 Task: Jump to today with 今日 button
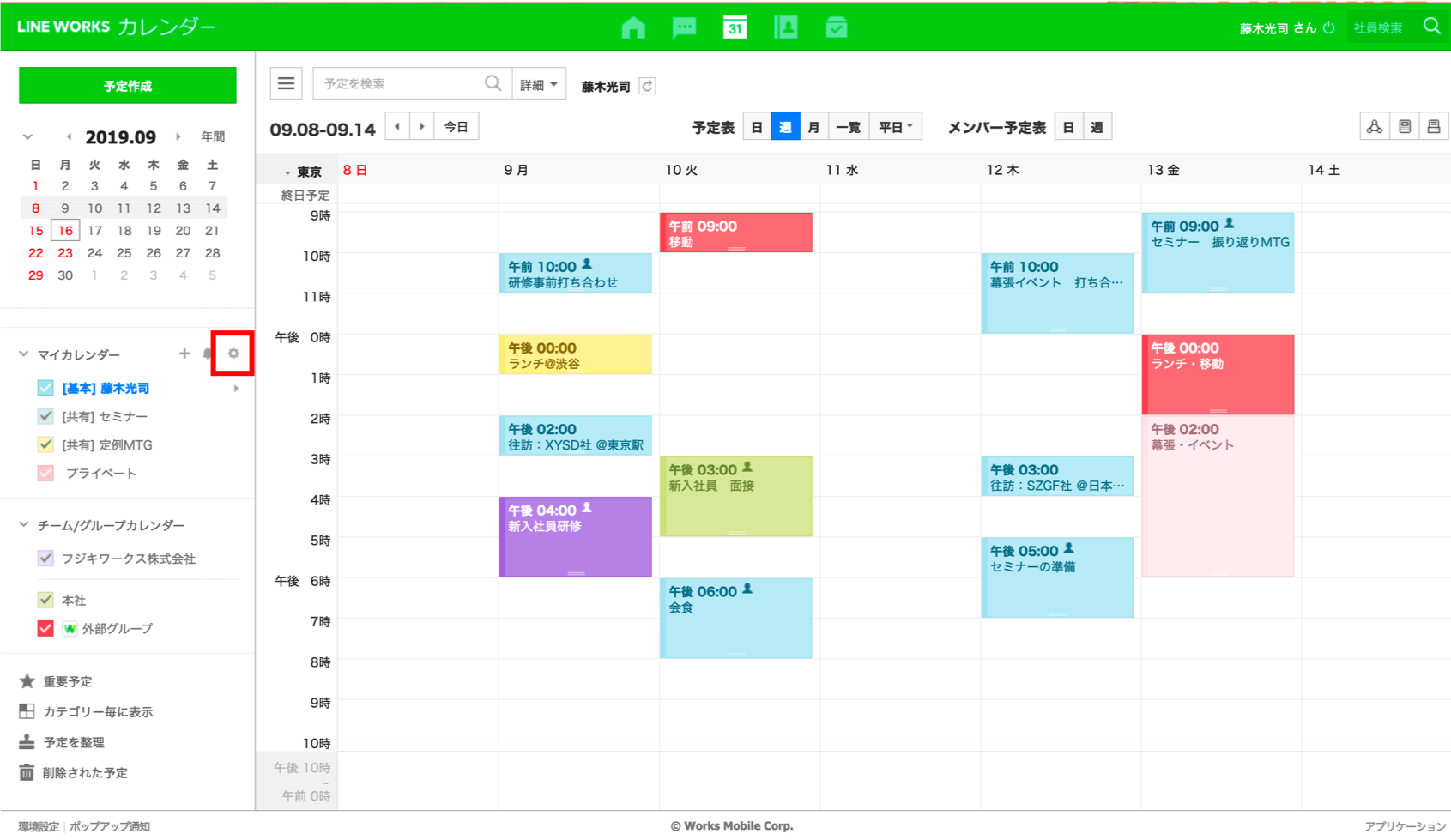(456, 127)
